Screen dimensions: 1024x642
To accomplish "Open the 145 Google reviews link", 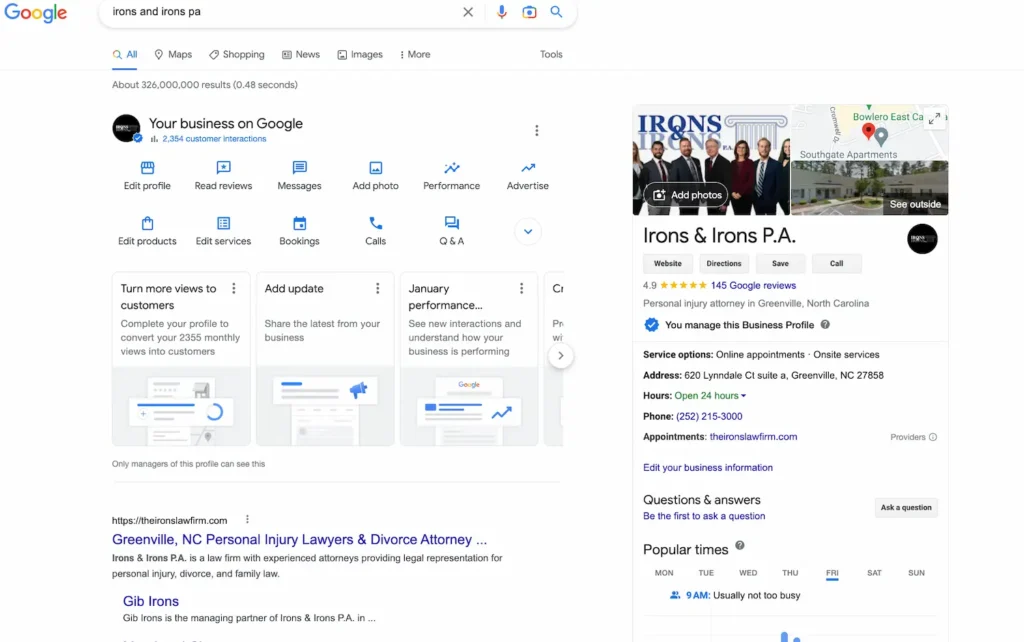I will point(753,286).
